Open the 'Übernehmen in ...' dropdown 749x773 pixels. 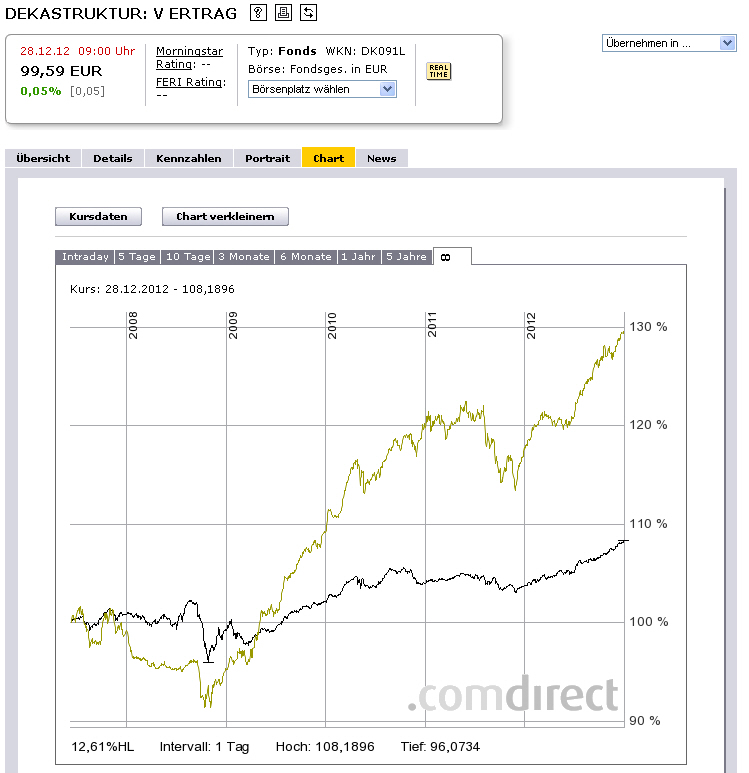pos(670,43)
